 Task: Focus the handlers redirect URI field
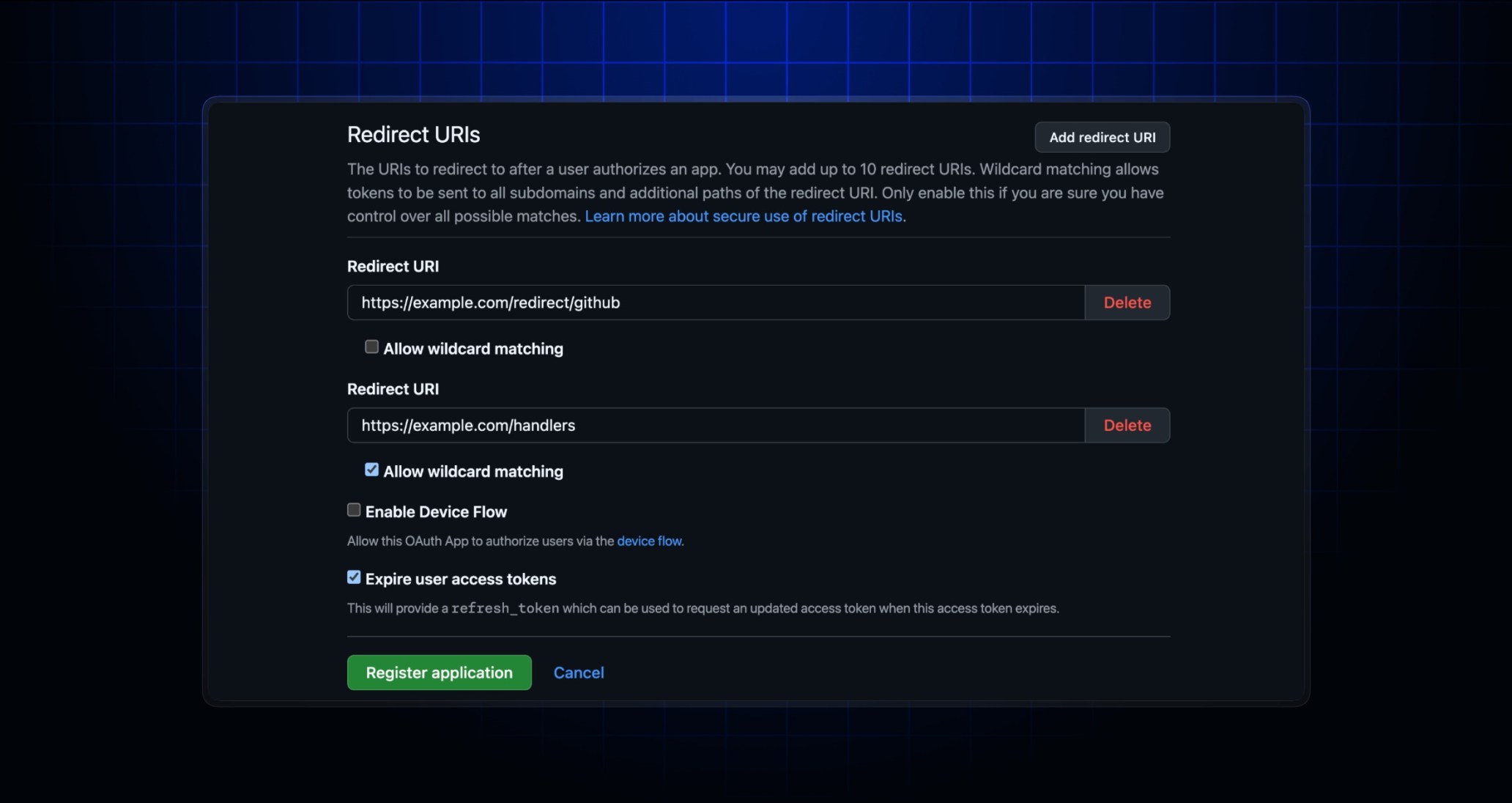716,425
